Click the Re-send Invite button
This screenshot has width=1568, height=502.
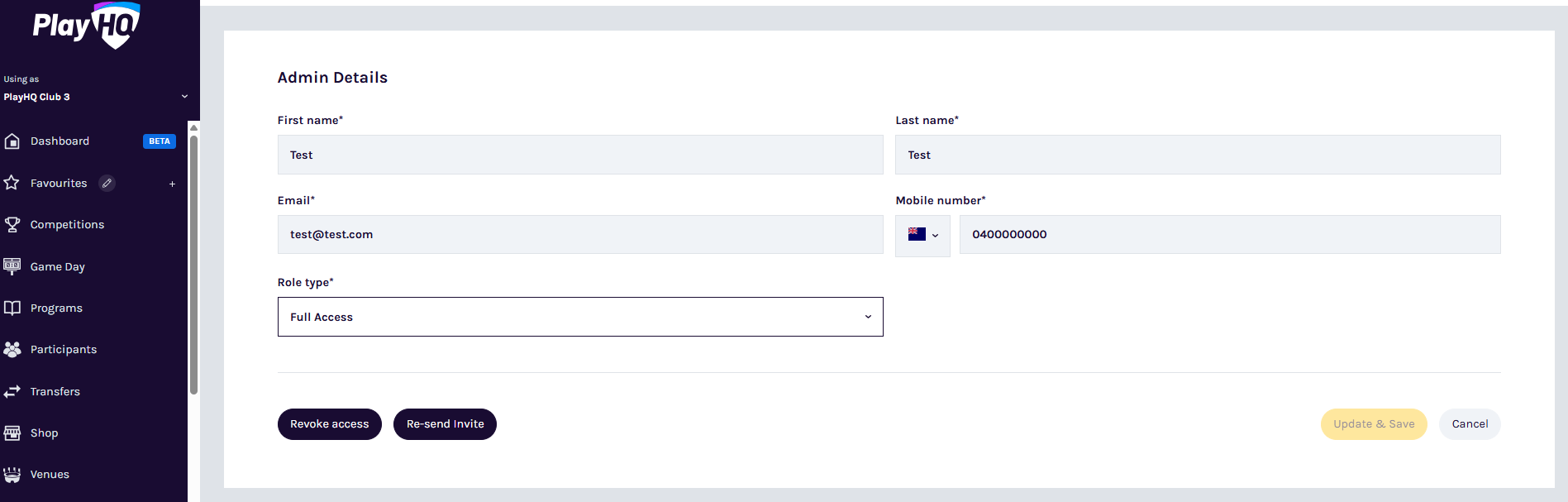point(445,424)
